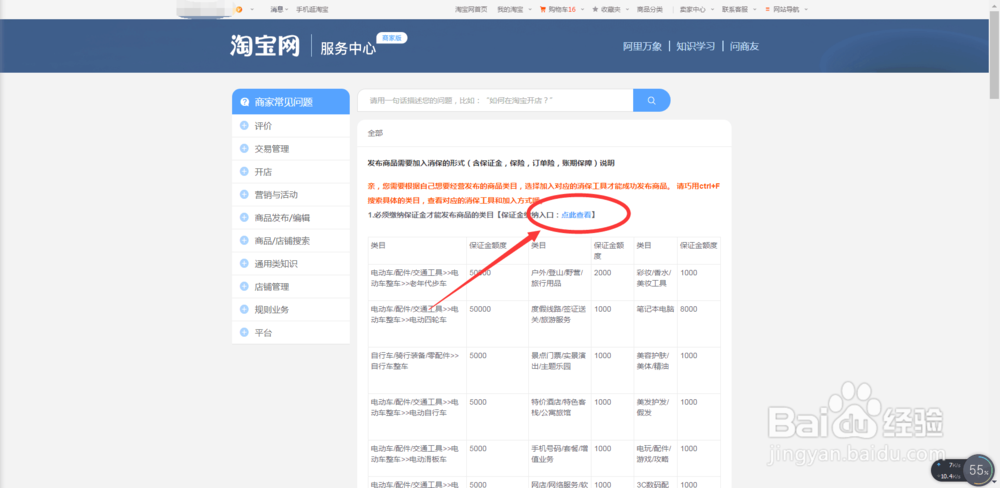This screenshot has width=1000, height=488.
Task: Click the 淘宝网 logo in header
Action: click(265, 46)
